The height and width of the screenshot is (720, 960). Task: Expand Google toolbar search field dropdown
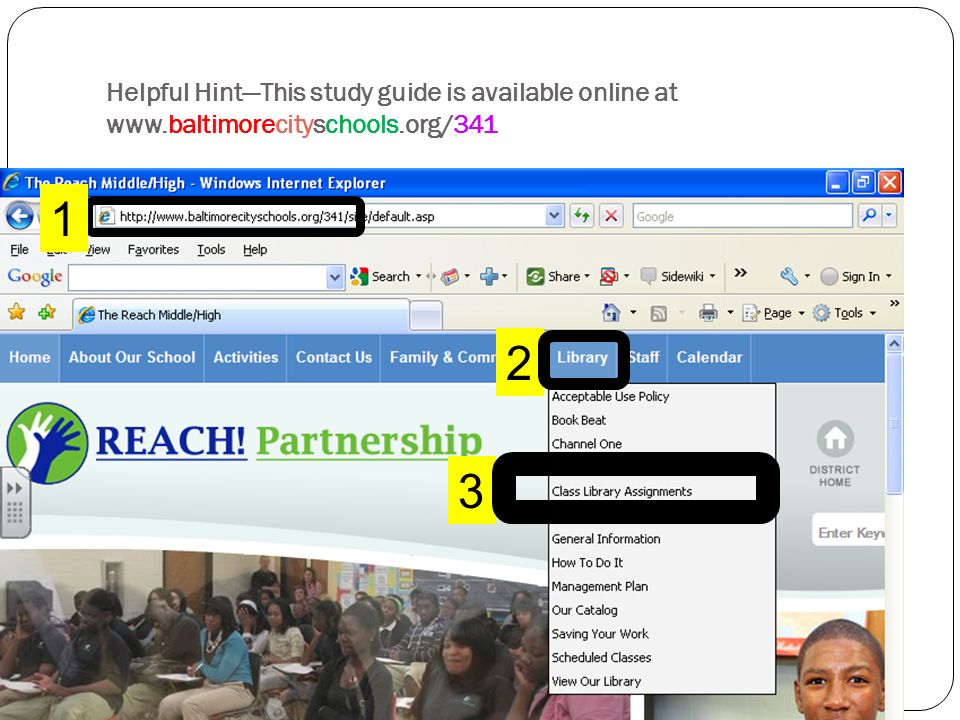(335, 277)
